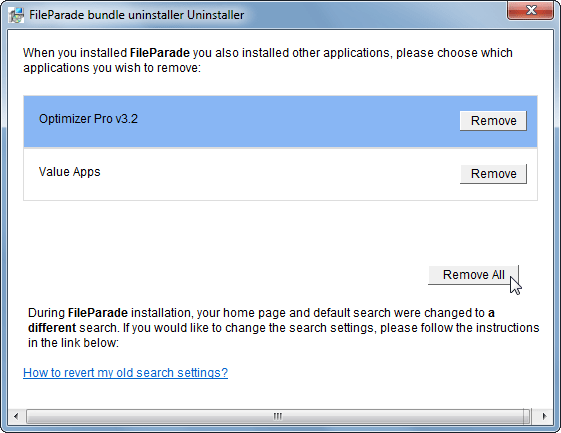This screenshot has width=561, height=433.
Task: Select the Value Apps row
Action: [280, 174]
